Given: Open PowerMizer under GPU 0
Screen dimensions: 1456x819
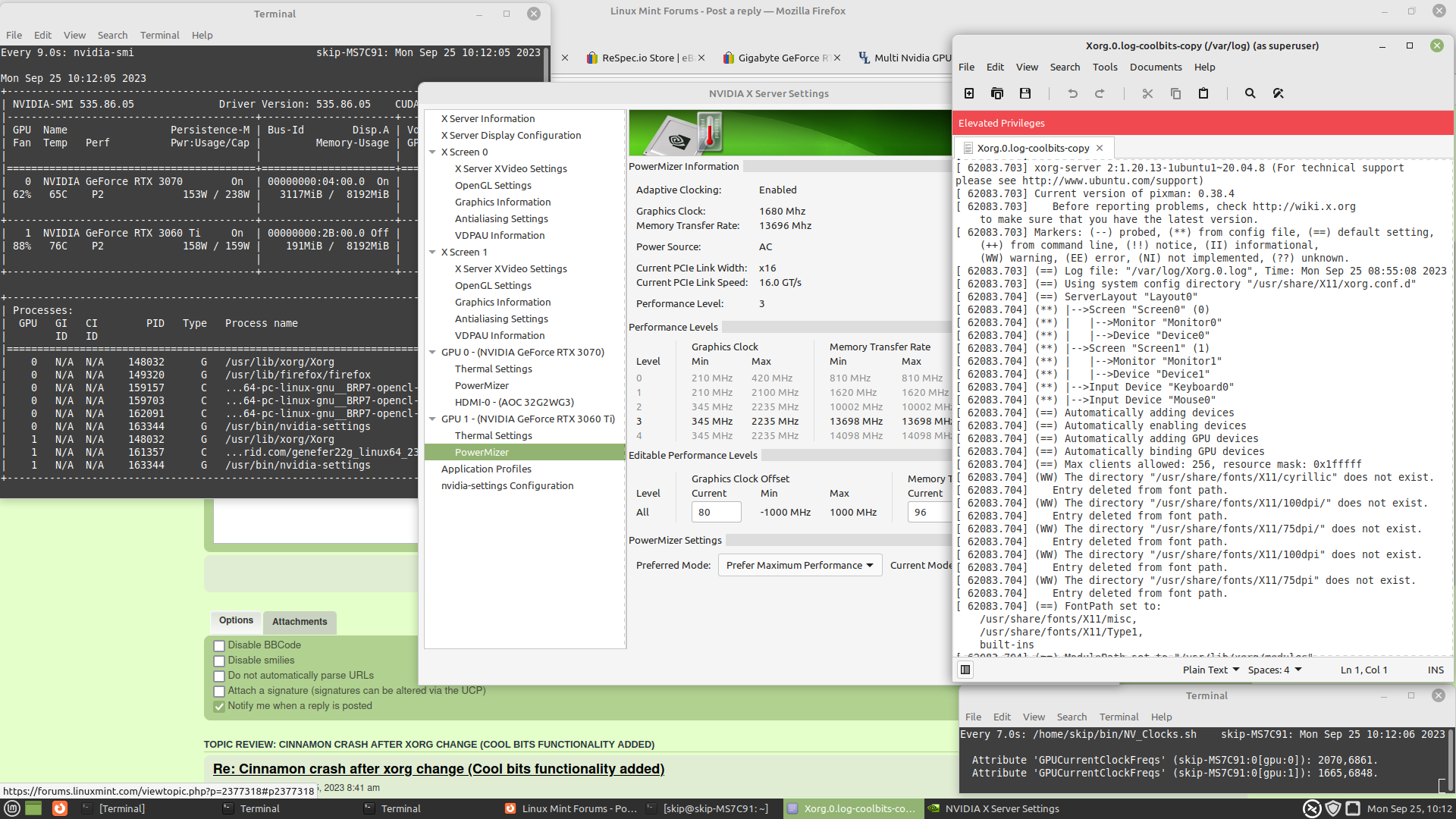Looking at the screenshot, I should (x=482, y=385).
